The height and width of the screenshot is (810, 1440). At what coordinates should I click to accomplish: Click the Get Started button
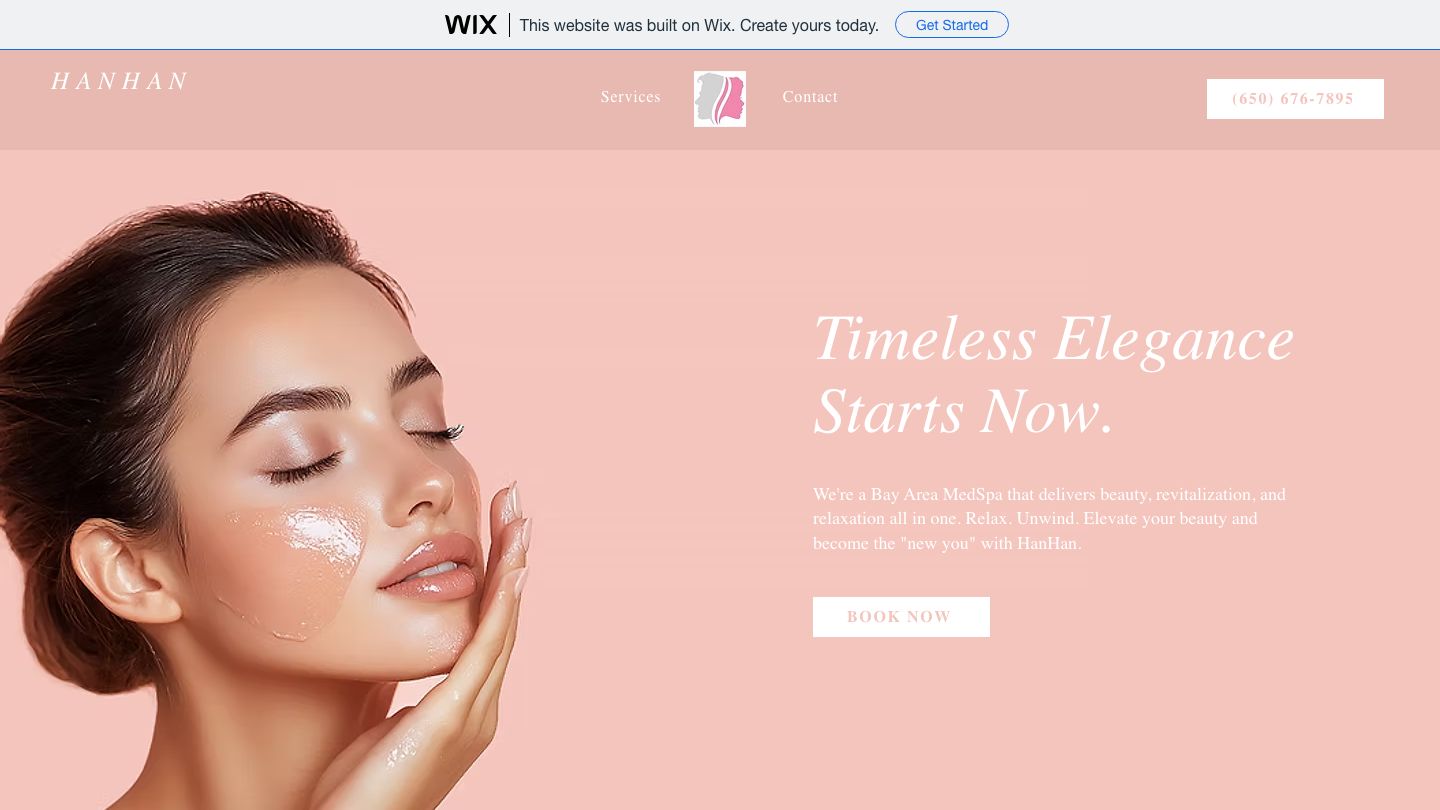point(952,25)
